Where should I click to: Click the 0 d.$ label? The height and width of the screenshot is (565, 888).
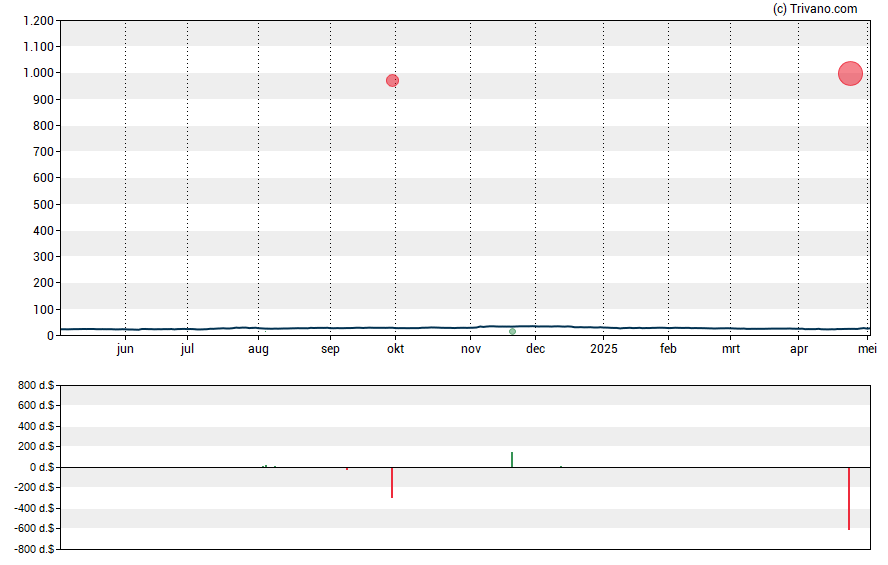[x=42, y=467]
